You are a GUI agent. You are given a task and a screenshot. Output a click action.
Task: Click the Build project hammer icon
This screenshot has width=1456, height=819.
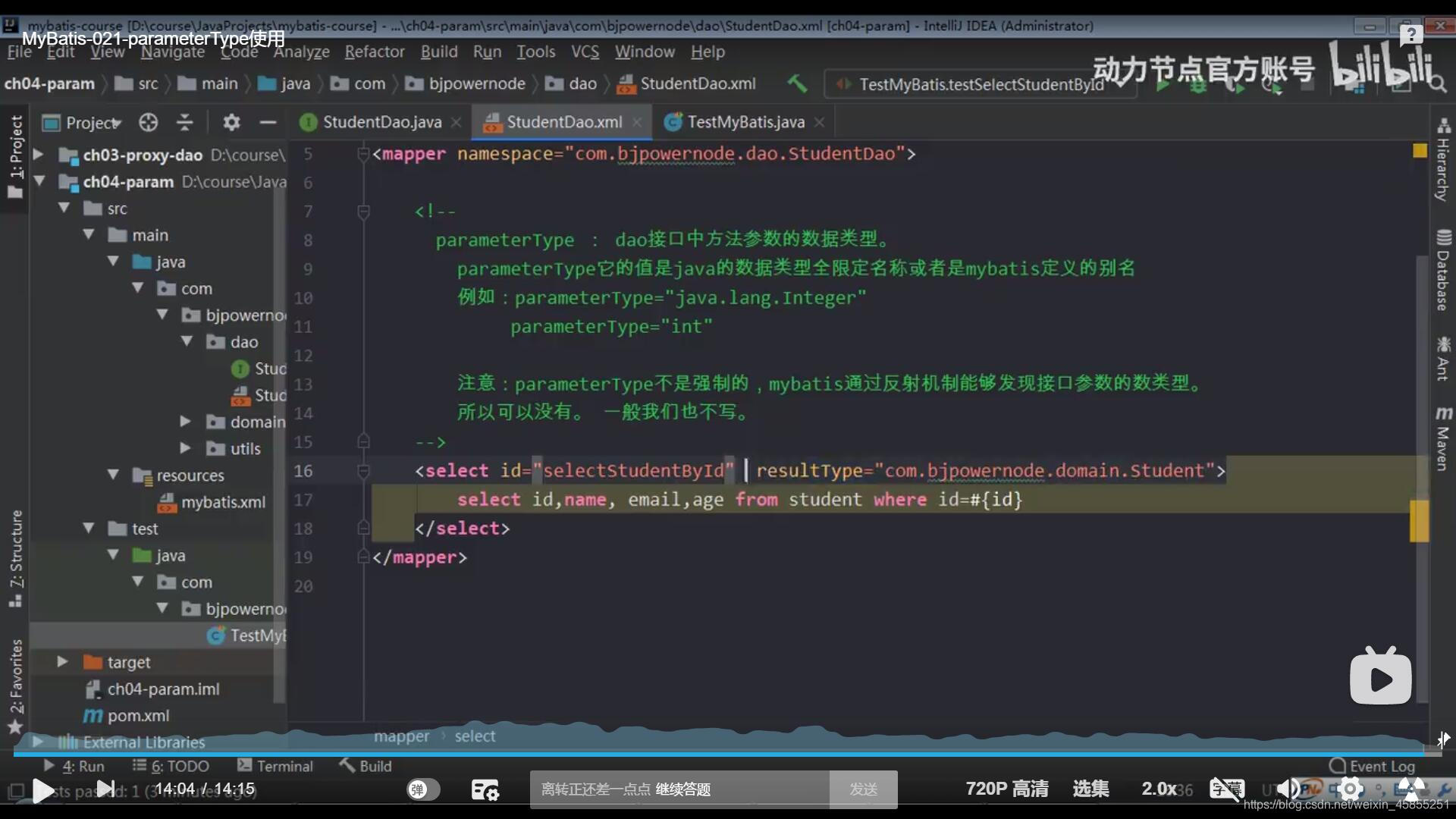pyautogui.click(x=797, y=83)
